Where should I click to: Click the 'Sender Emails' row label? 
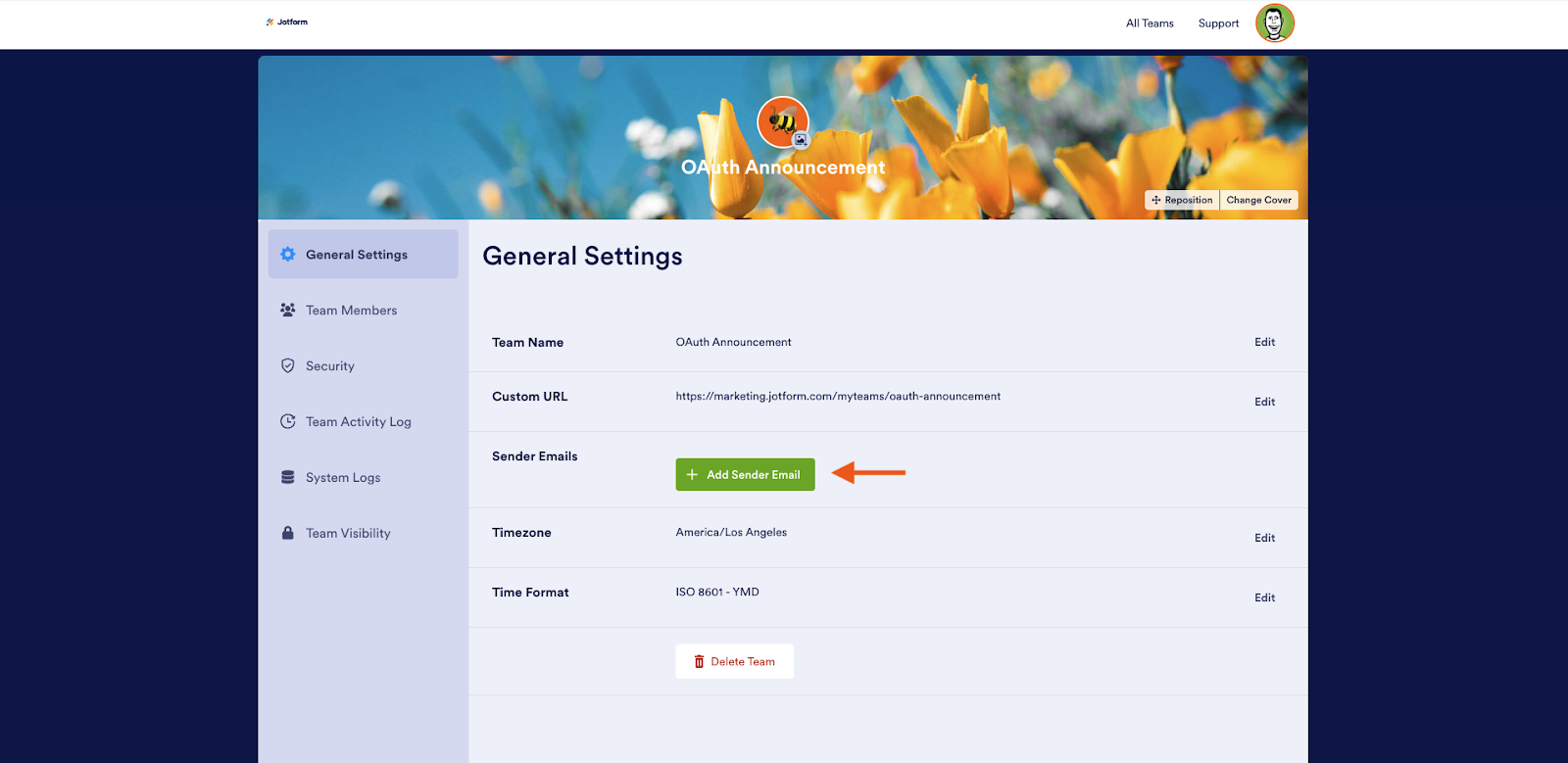(534, 456)
